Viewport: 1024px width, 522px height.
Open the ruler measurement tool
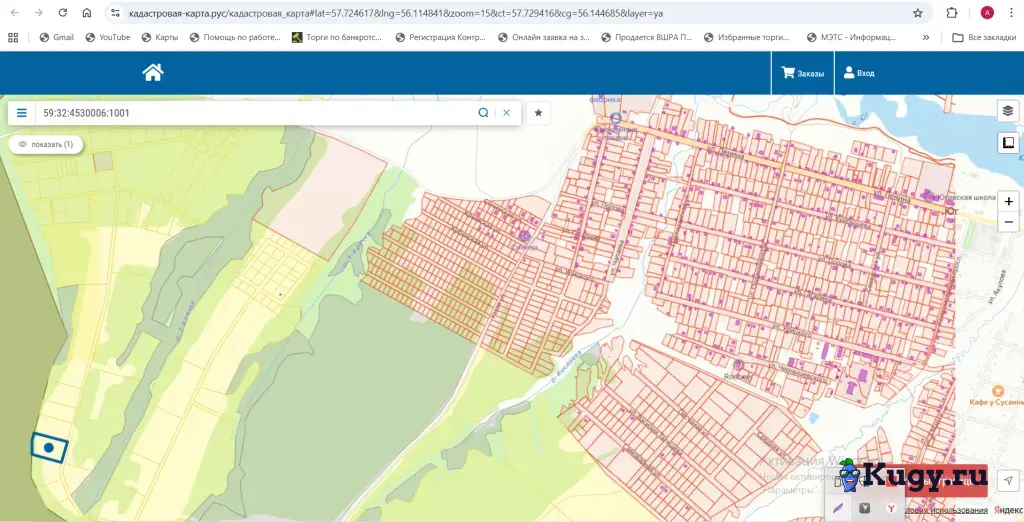[1008, 142]
